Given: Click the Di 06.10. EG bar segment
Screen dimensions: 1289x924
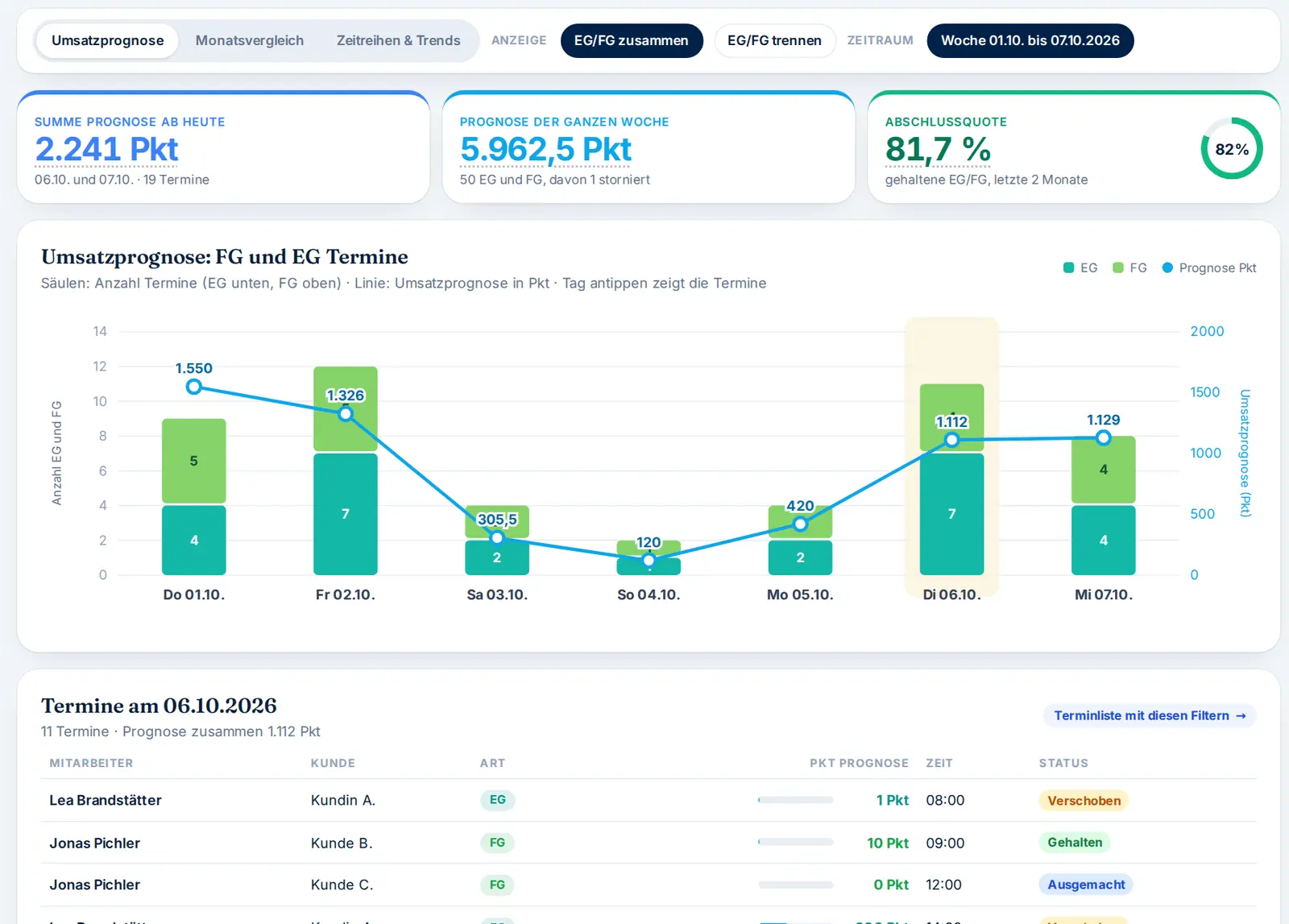Looking at the screenshot, I should pyautogui.click(x=951, y=514).
